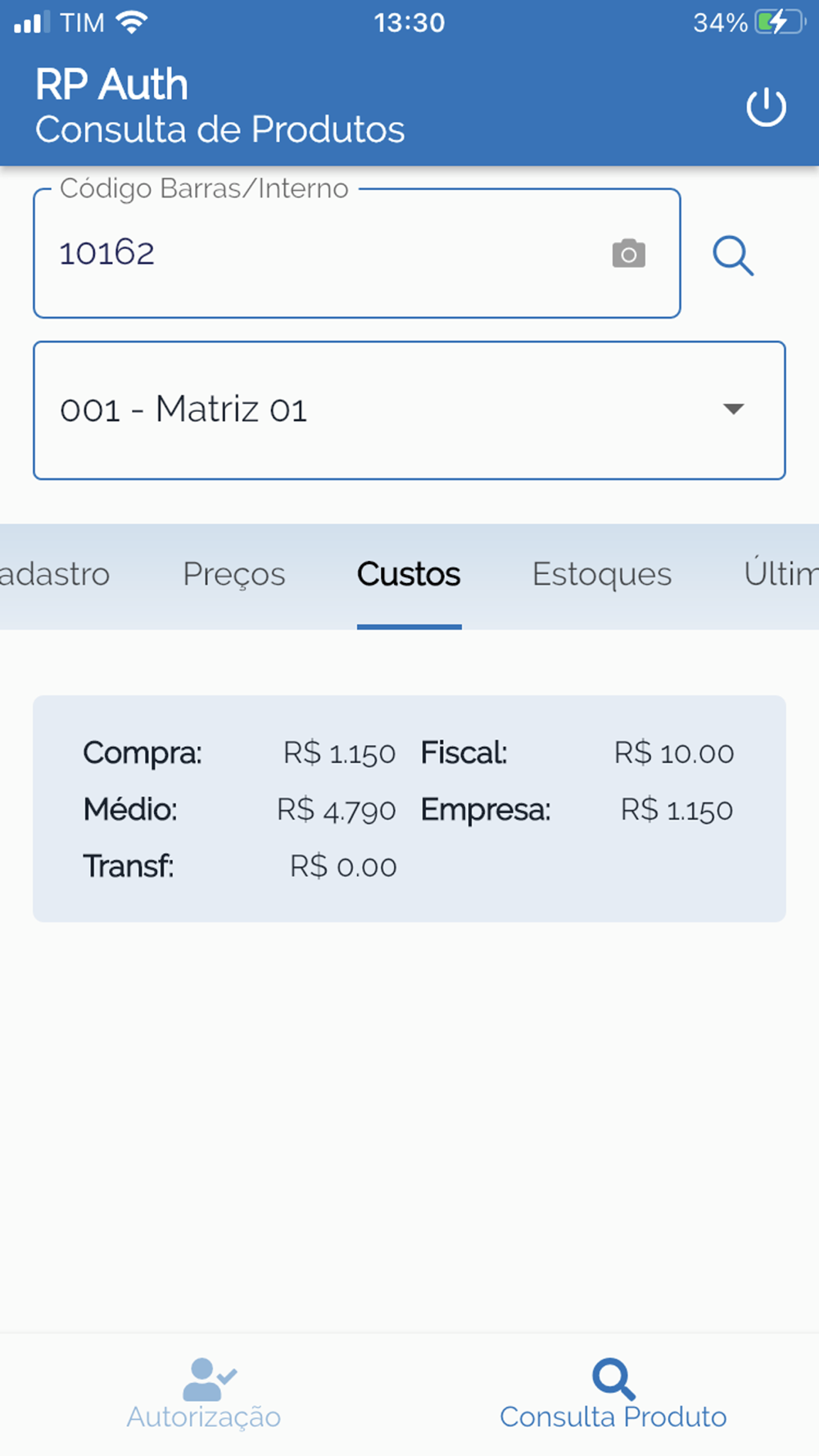Tap the Compra cost value R$ 1.150
The width and height of the screenshot is (819, 1456).
point(339,753)
